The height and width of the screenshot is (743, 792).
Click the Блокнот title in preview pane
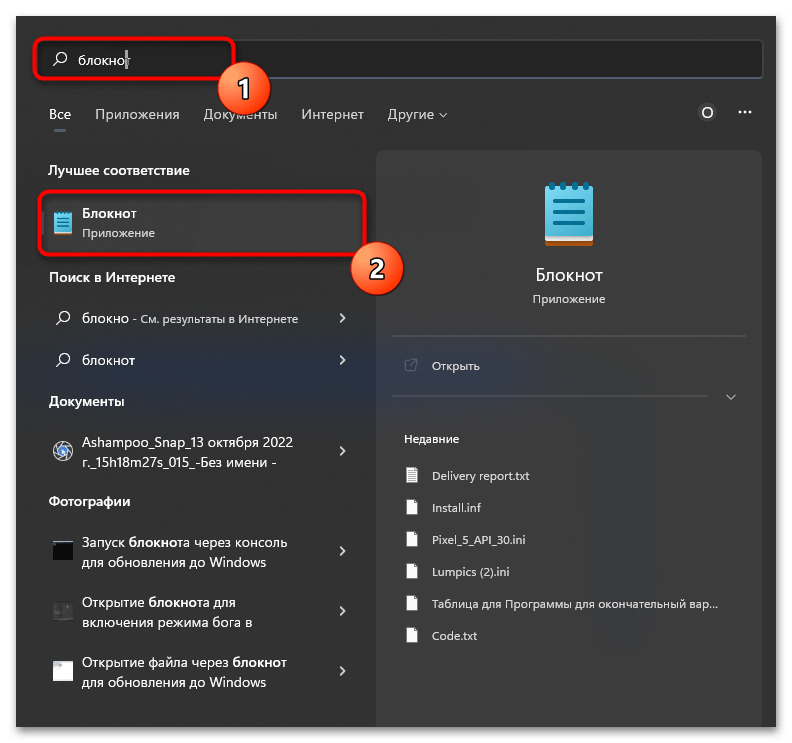pyautogui.click(x=569, y=275)
